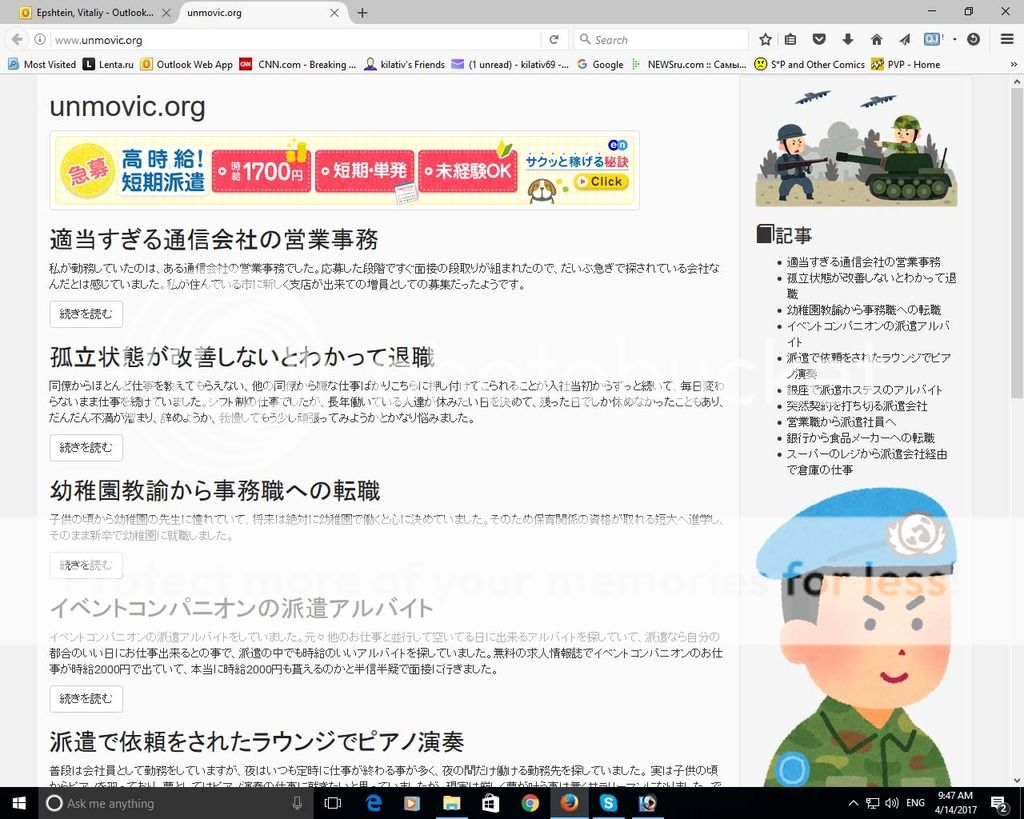Screen dimensions: 1024x819
Task: Reload the current page
Action: tap(554, 40)
